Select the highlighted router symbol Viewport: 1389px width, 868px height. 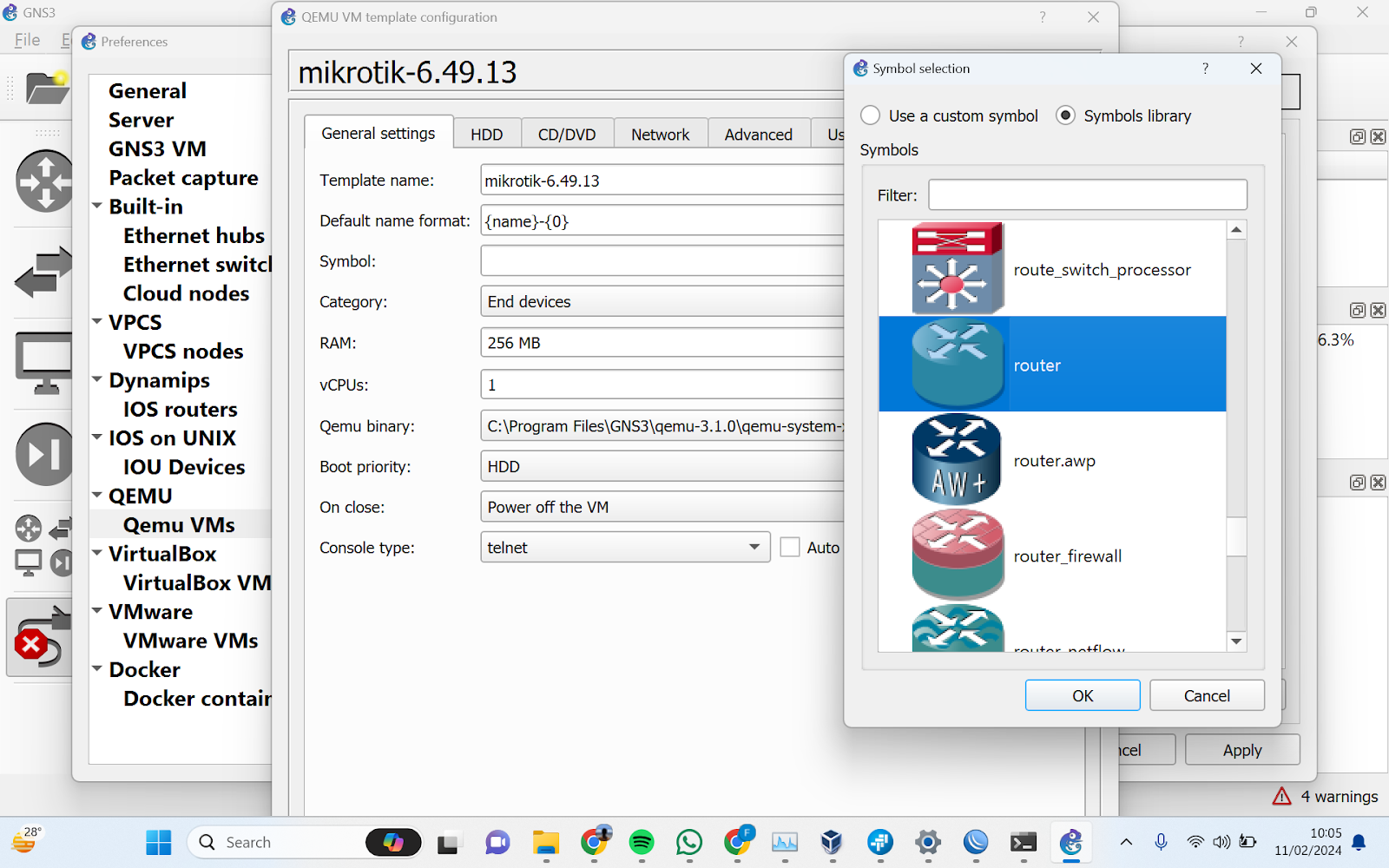(x=1052, y=364)
